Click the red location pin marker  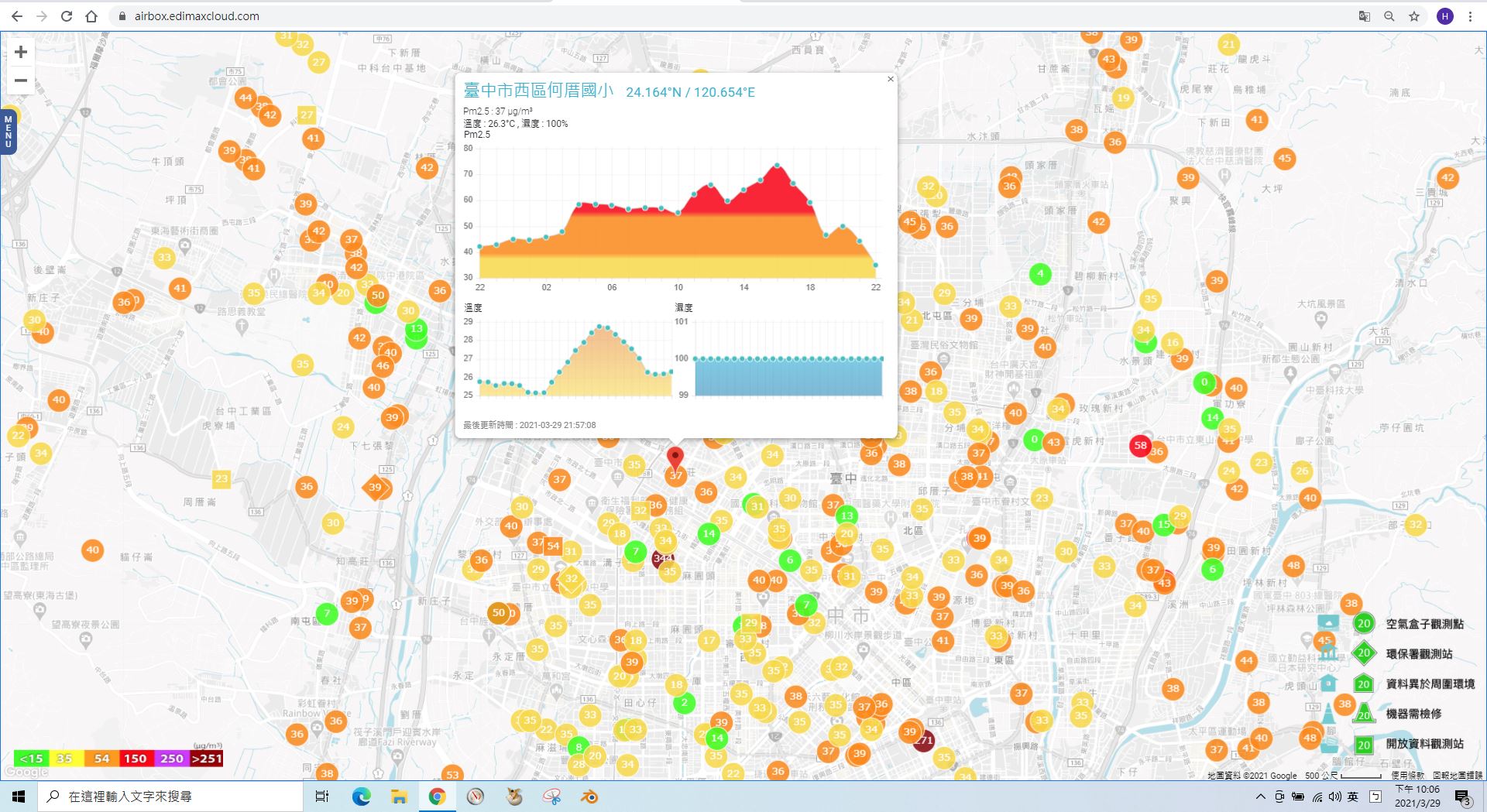click(x=675, y=458)
